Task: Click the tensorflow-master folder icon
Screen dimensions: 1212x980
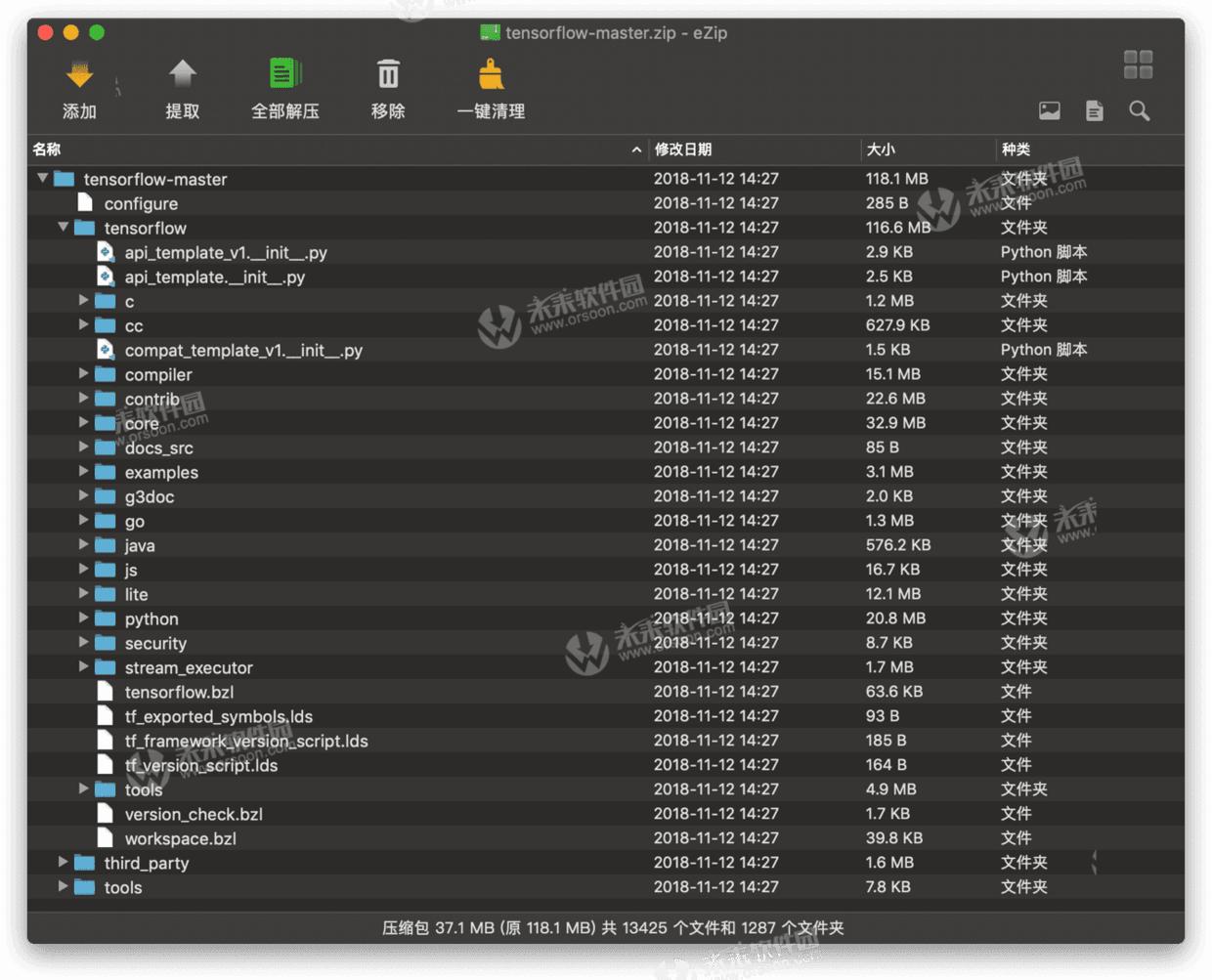Action: (65, 179)
